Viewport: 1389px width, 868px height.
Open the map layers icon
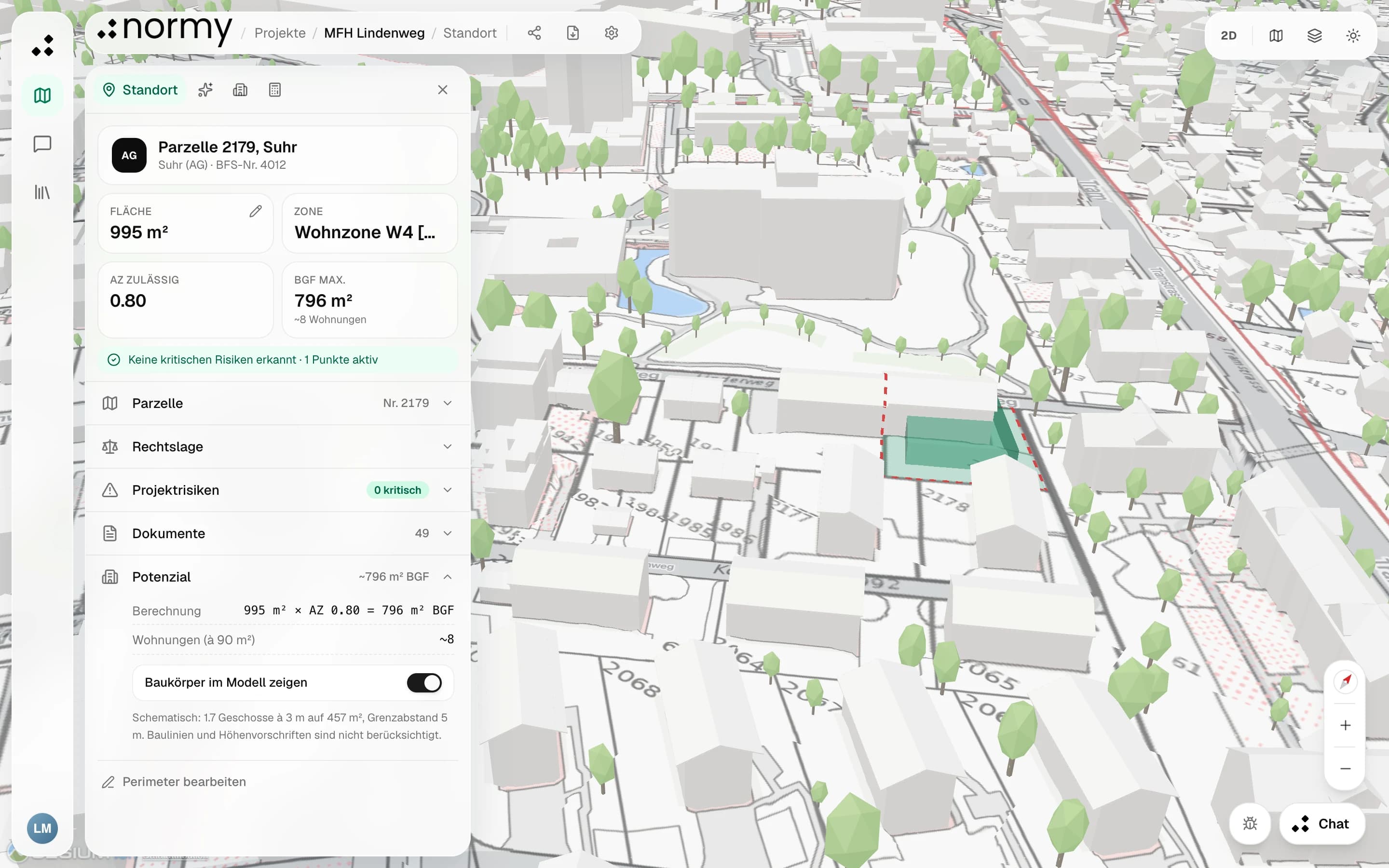click(1314, 36)
